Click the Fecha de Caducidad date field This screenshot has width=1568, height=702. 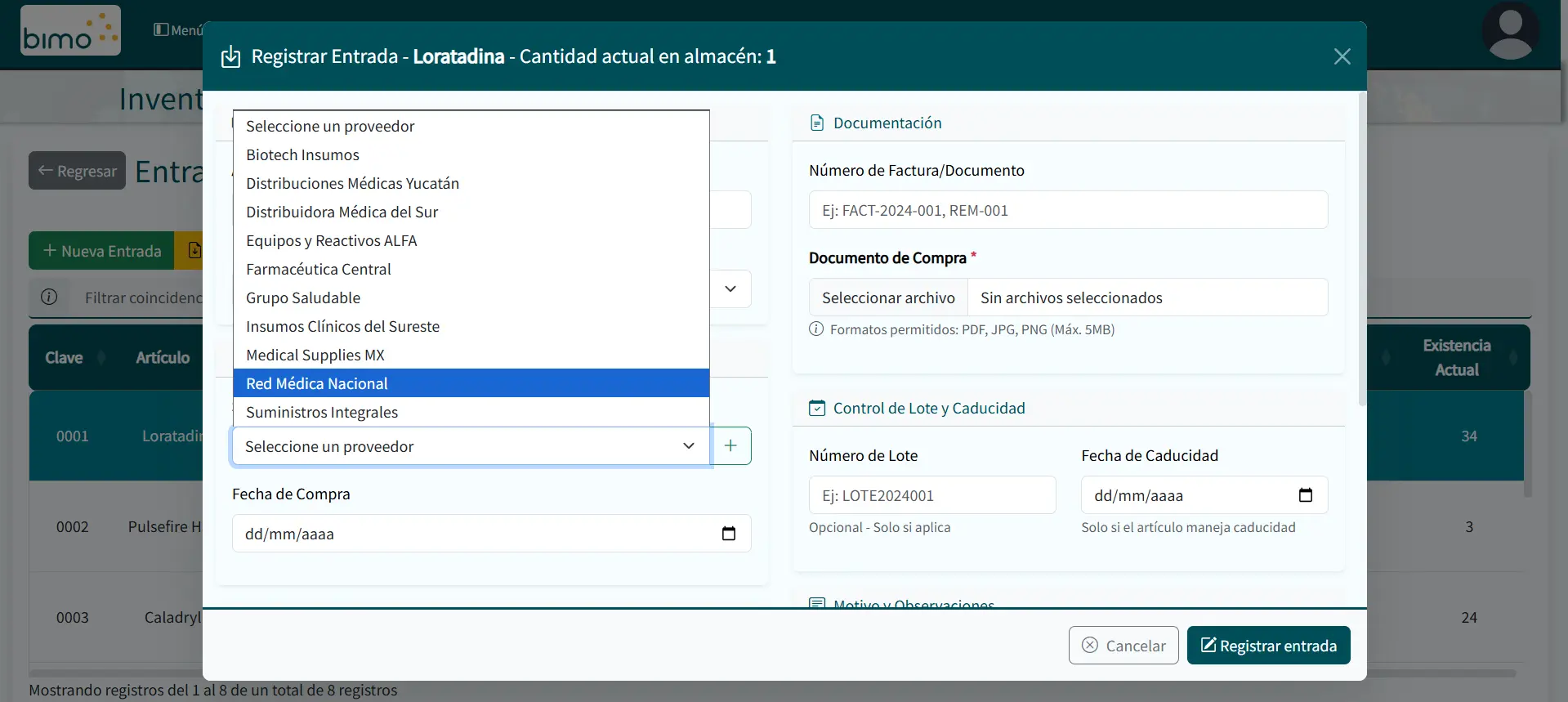pyautogui.click(x=1204, y=495)
